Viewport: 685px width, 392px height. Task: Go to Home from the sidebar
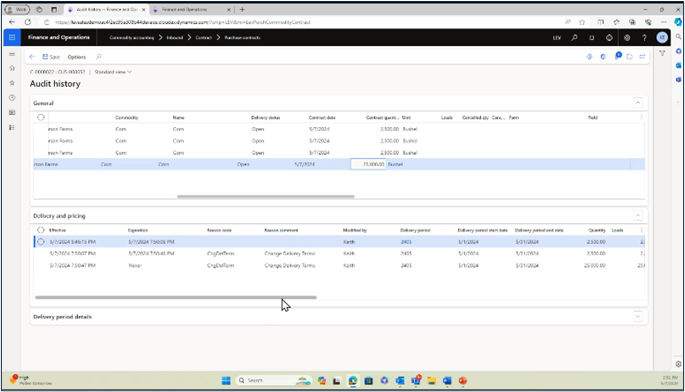(12, 68)
